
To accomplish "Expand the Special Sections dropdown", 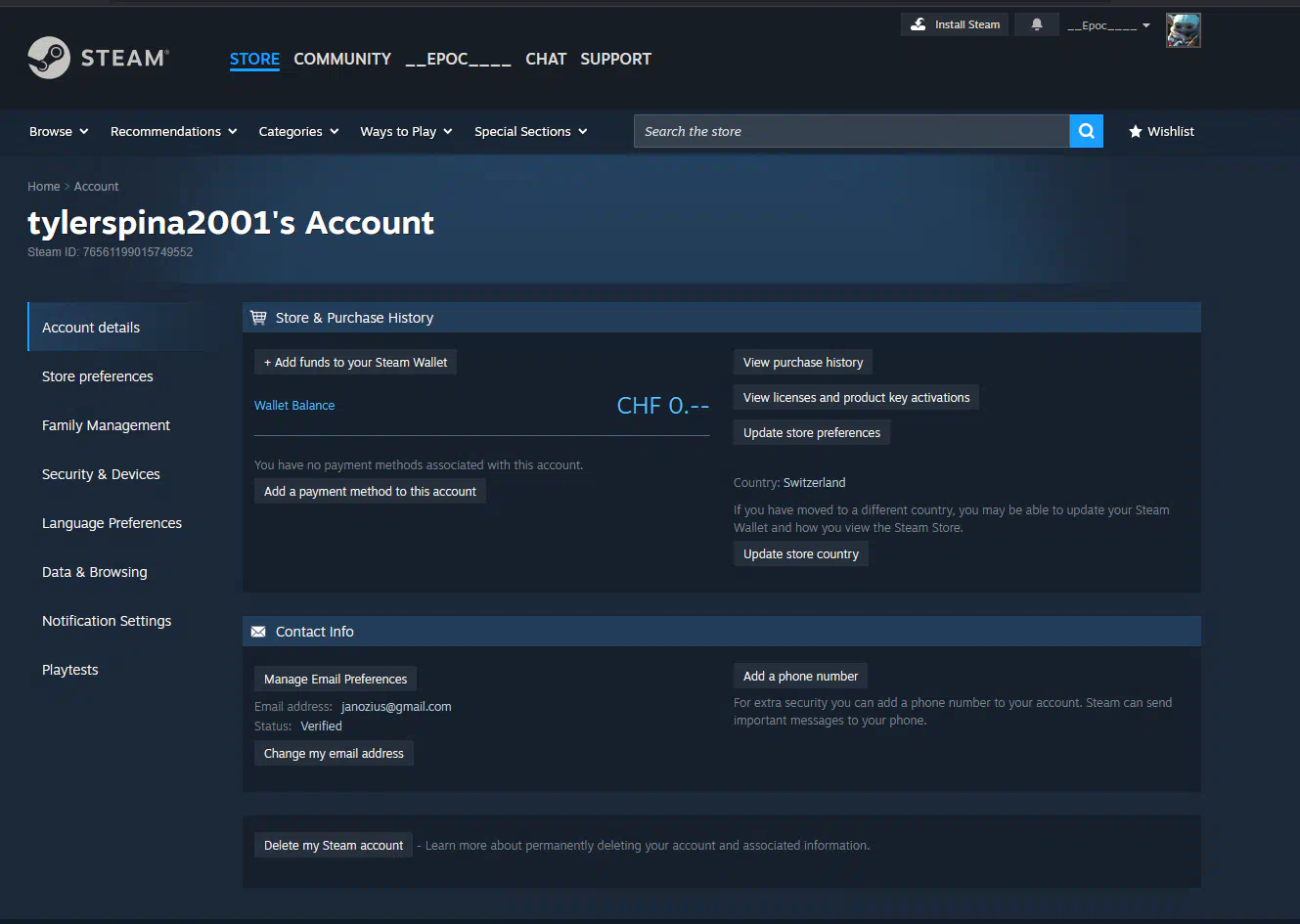I will 531,131.
